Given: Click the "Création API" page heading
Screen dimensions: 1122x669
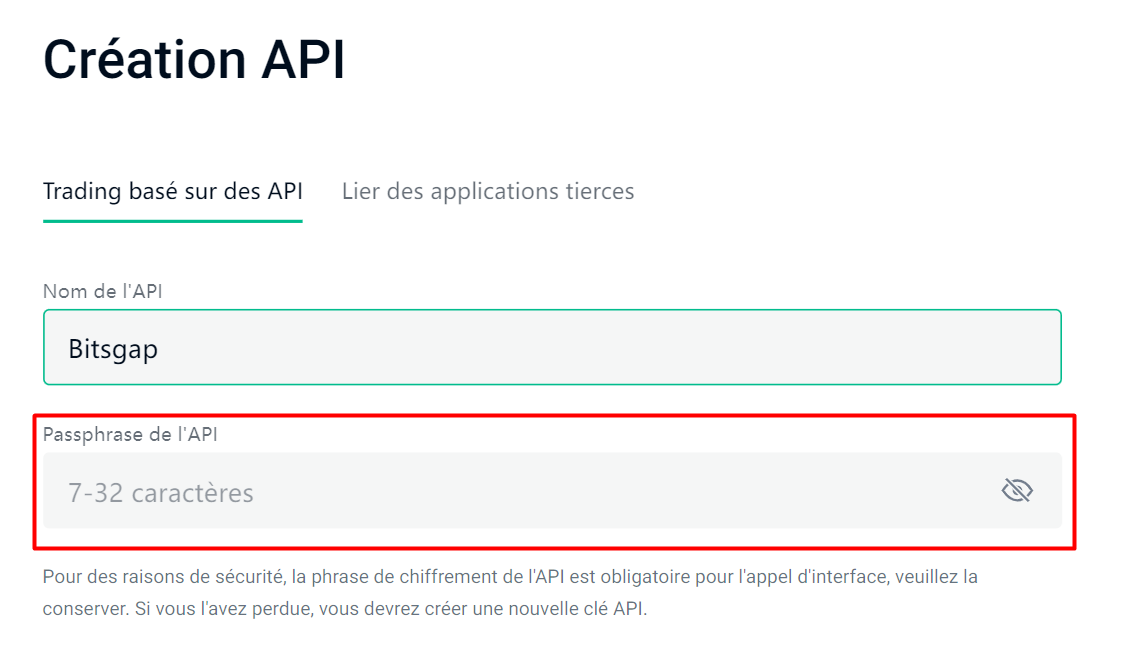Looking at the screenshot, I should [x=194, y=60].
